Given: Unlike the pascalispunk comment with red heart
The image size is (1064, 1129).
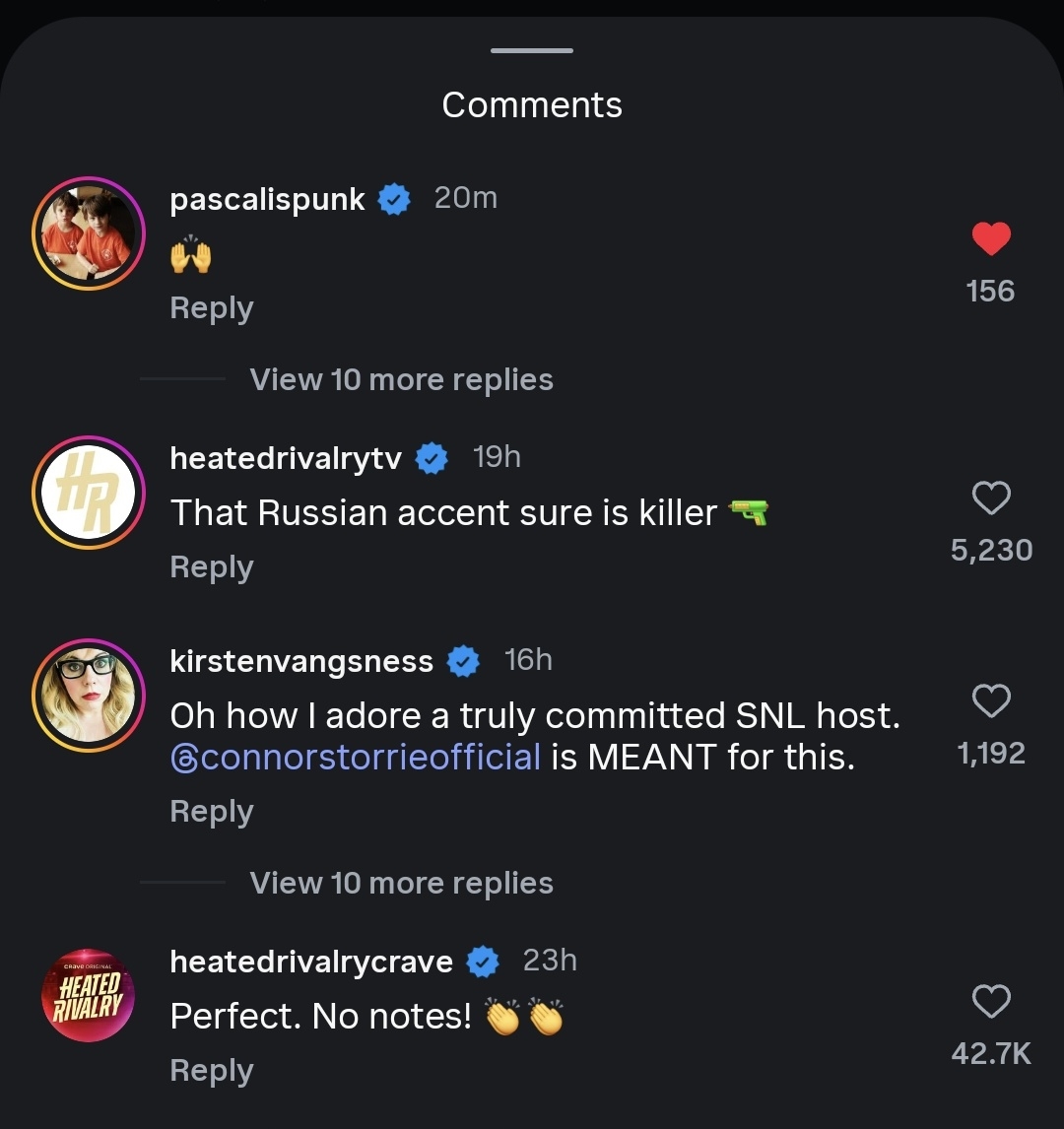Looking at the screenshot, I should click(991, 239).
